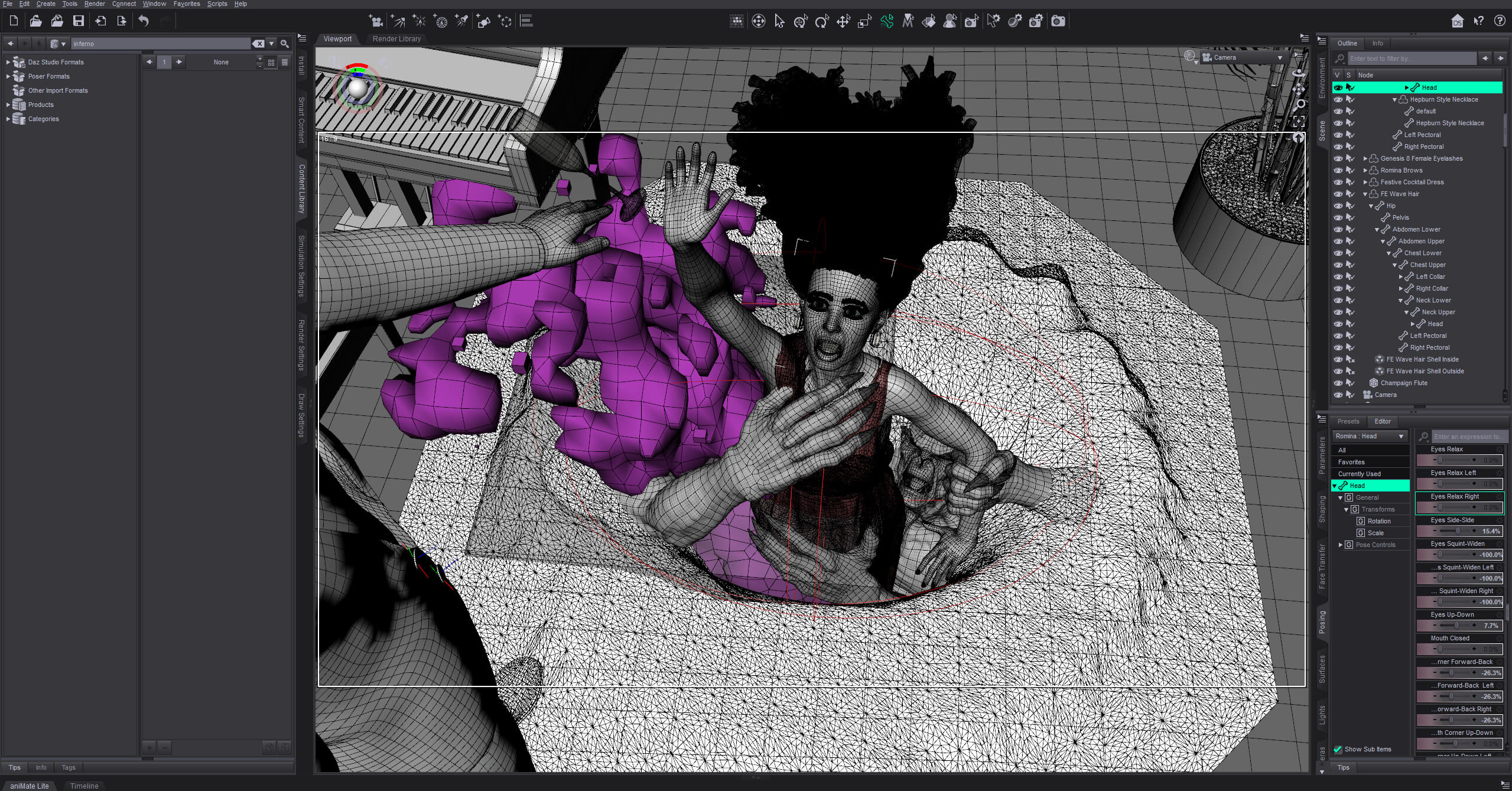The image size is (1512, 791).
Task: Toggle visibility eye for Camera node
Action: [1338, 395]
